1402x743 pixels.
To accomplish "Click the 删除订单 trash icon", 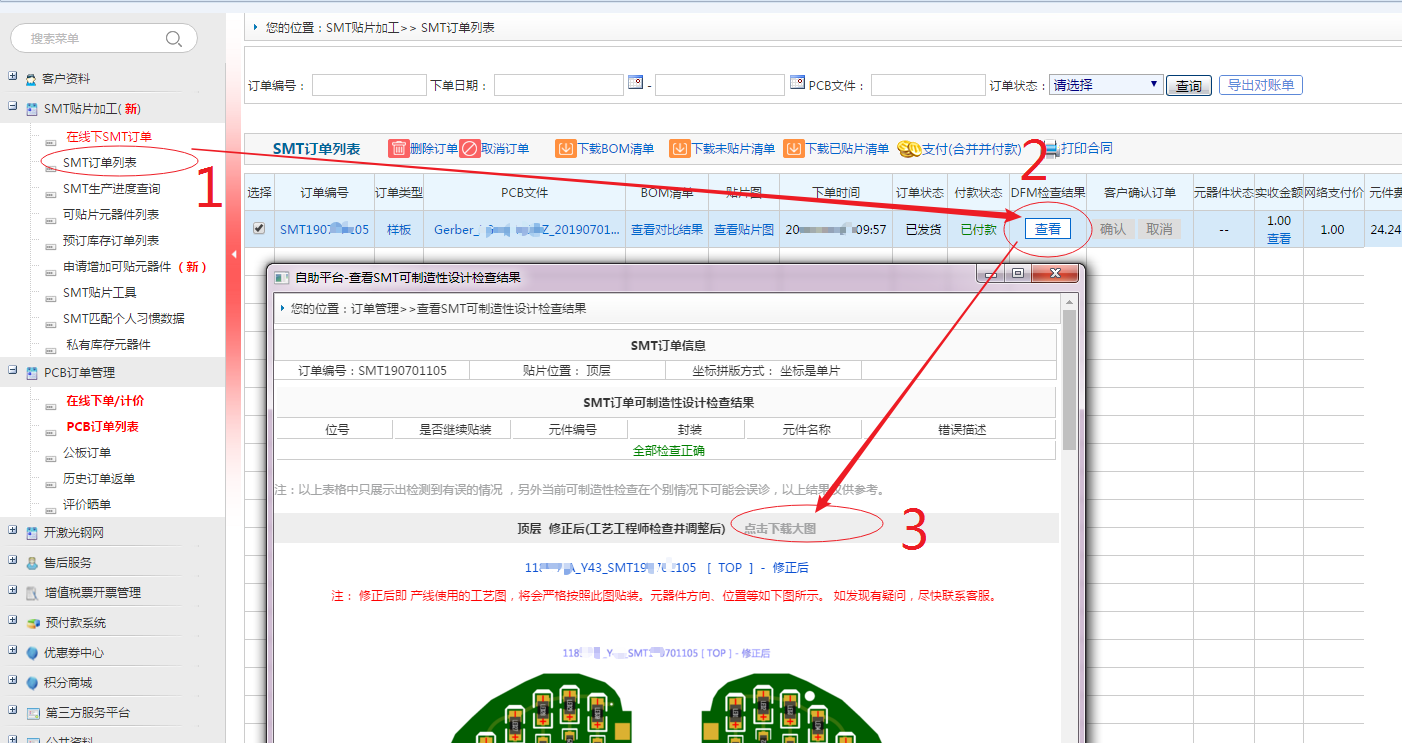I will pos(399,148).
